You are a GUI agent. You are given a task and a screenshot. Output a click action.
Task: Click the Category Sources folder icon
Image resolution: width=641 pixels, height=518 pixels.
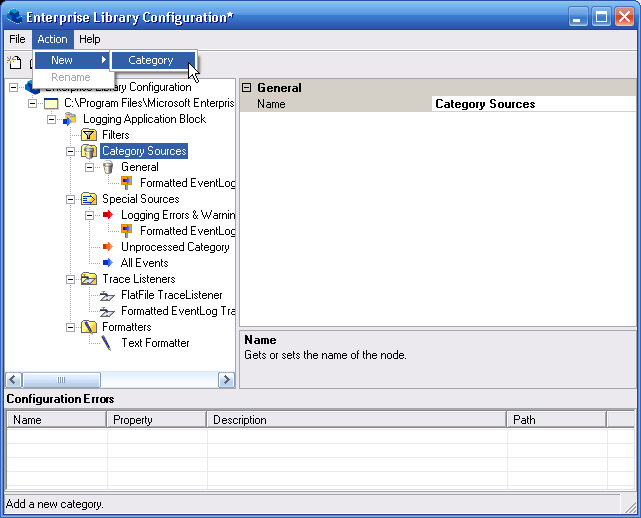coord(89,151)
